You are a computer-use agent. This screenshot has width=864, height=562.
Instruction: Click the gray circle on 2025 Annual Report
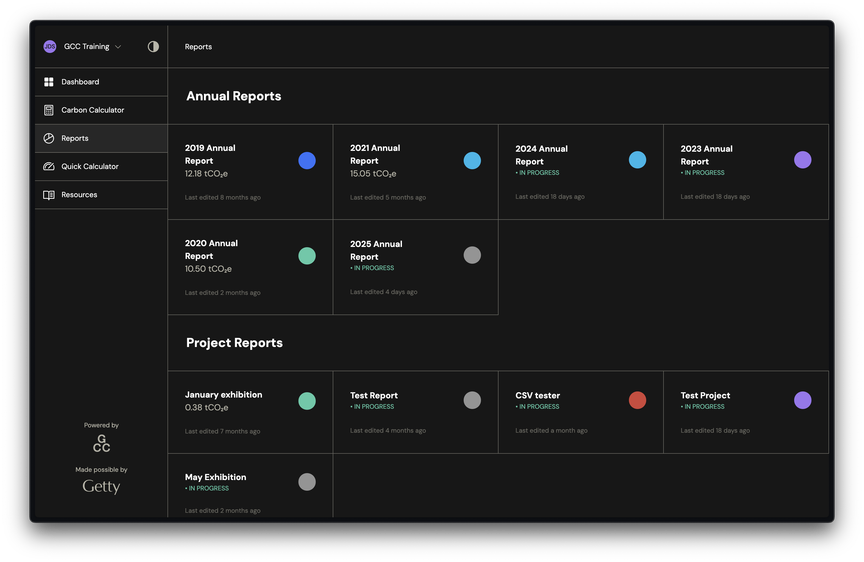[x=472, y=255]
